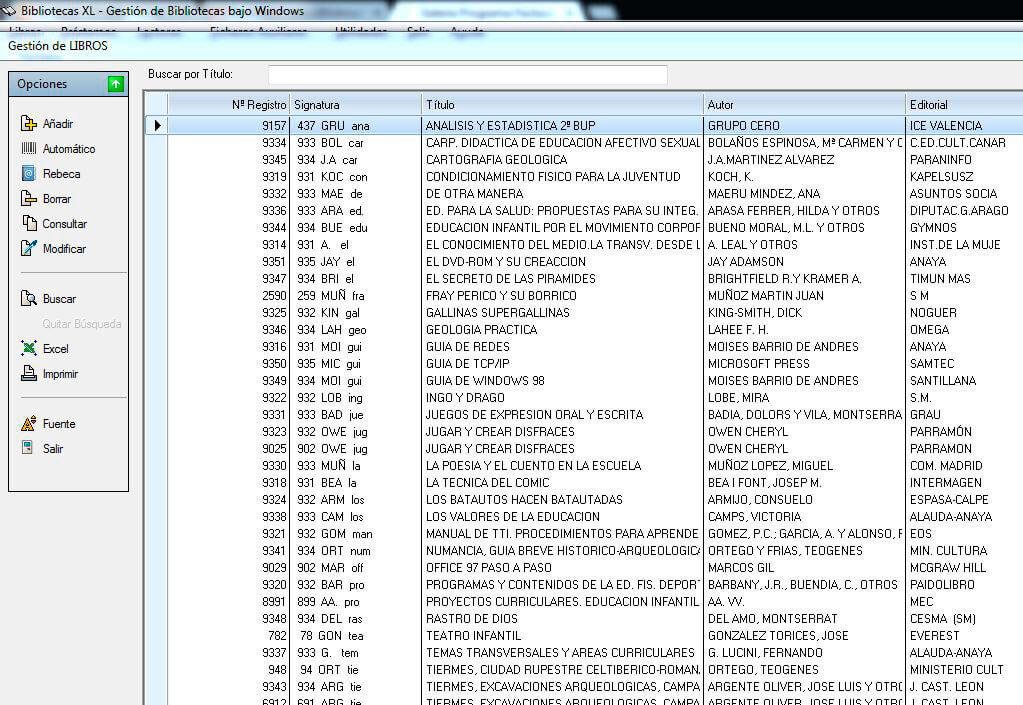Viewport: 1023px width, 705px height.
Task: Focus the Buscar por Título search field
Action: (467, 75)
